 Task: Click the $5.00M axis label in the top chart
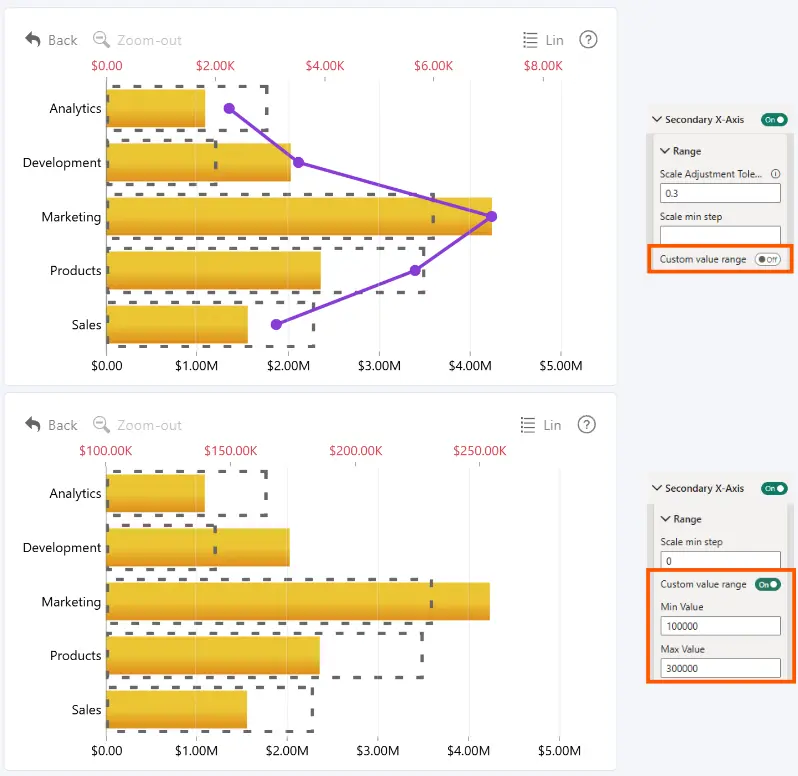[x=561, y=366]
